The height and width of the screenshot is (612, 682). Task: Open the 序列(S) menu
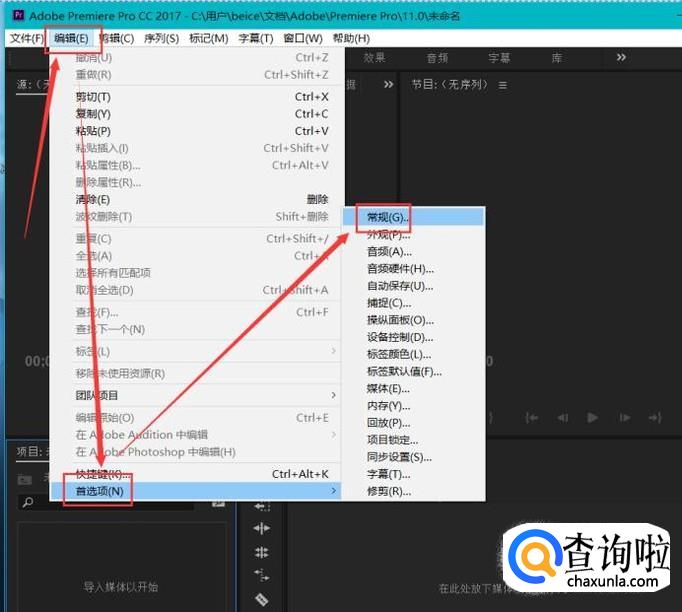tap(161, 39)
